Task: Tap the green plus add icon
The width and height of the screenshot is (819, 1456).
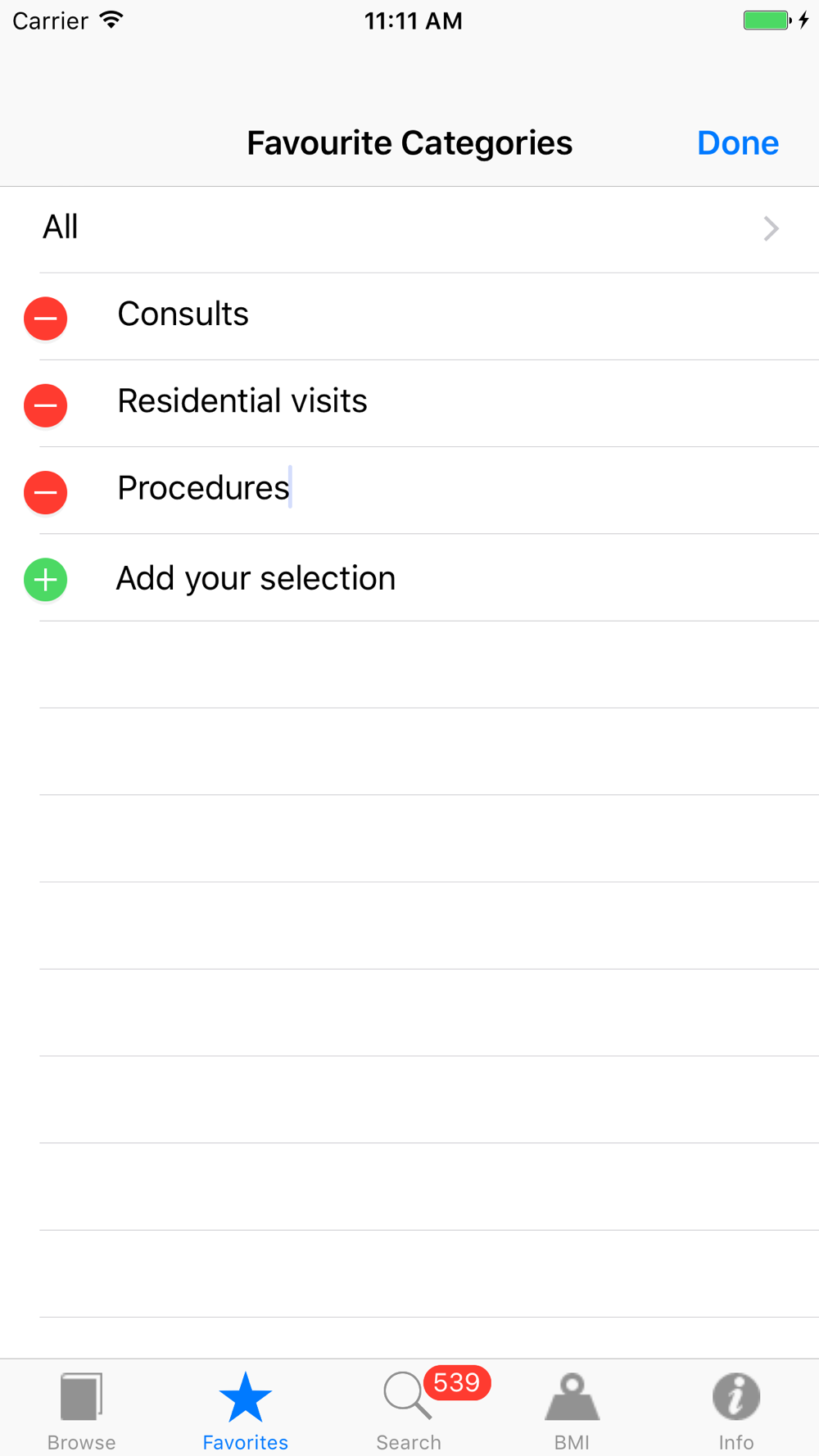Action: coord(46,580)
